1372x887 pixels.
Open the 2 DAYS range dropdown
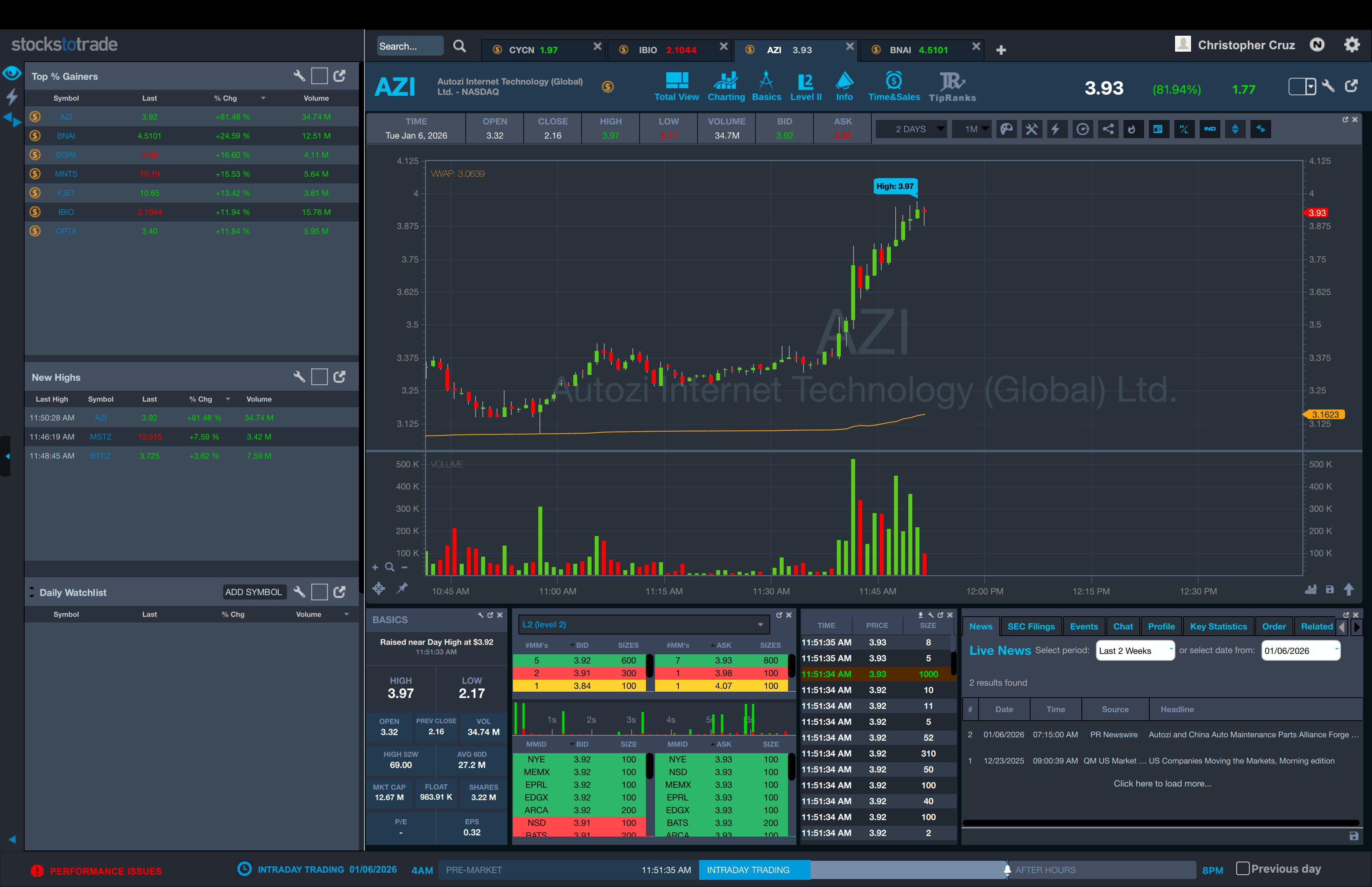(911, 129)
